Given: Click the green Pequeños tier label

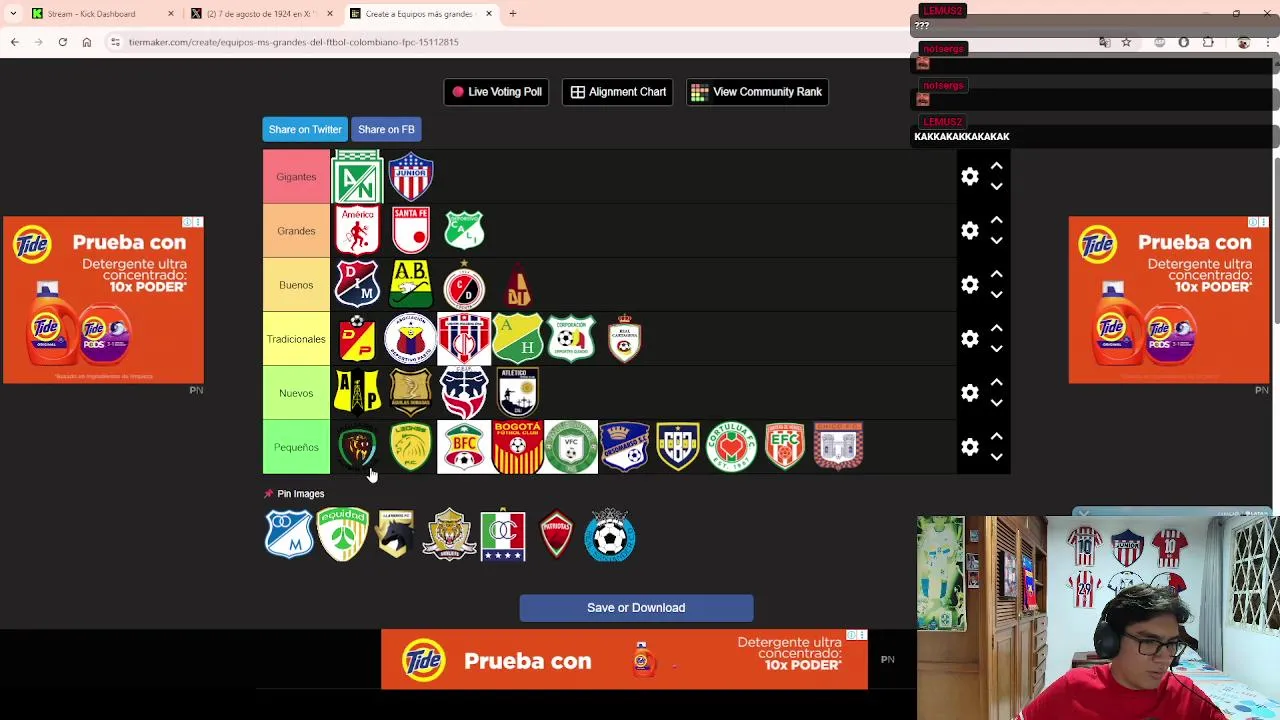Looking at the screenshot, I should pyautogui.click(x=296, y=447).
